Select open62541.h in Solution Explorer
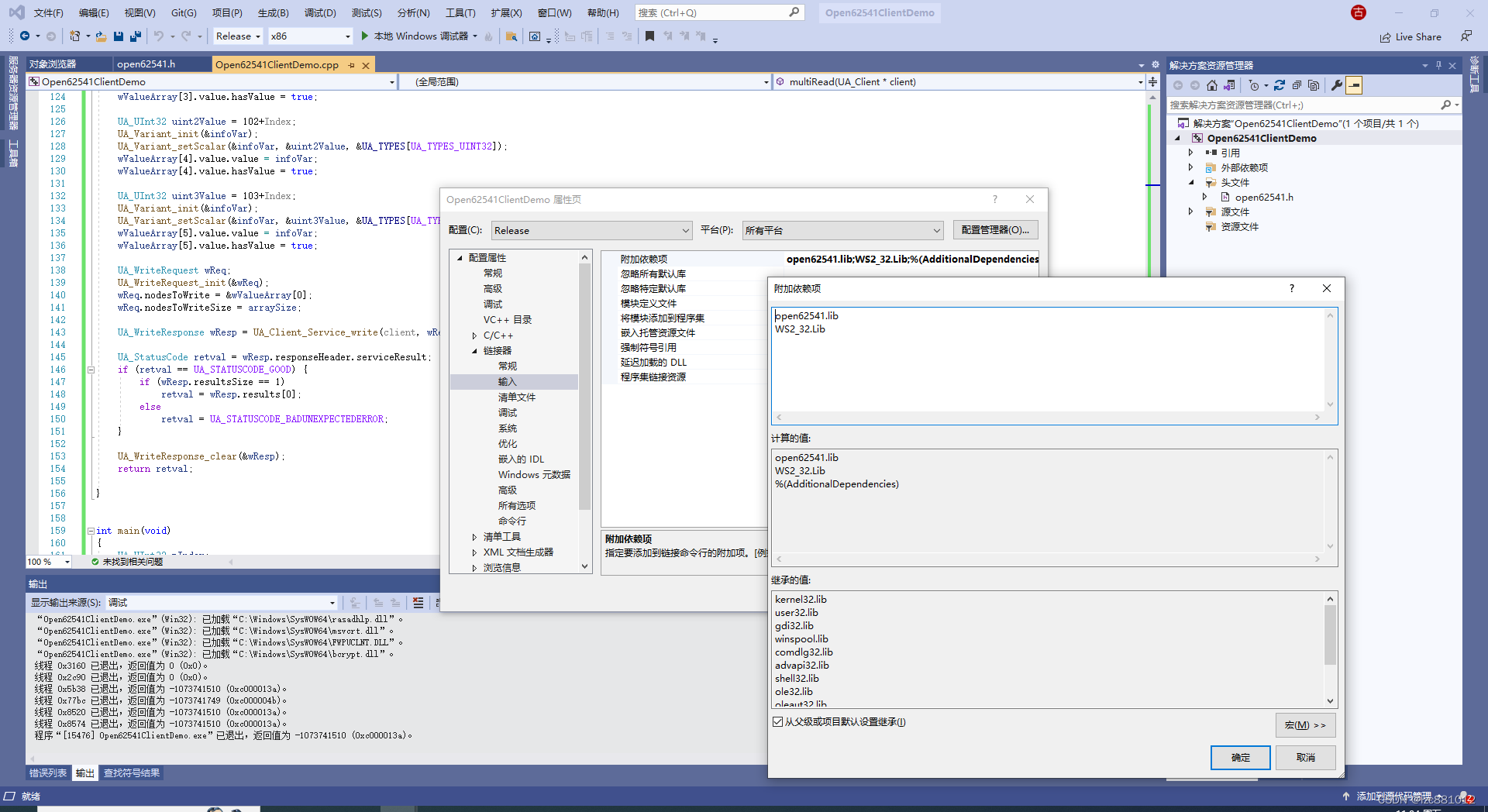Image resolution: width=1488 pixels, height=812 pixels. [x=1264, y=197]
